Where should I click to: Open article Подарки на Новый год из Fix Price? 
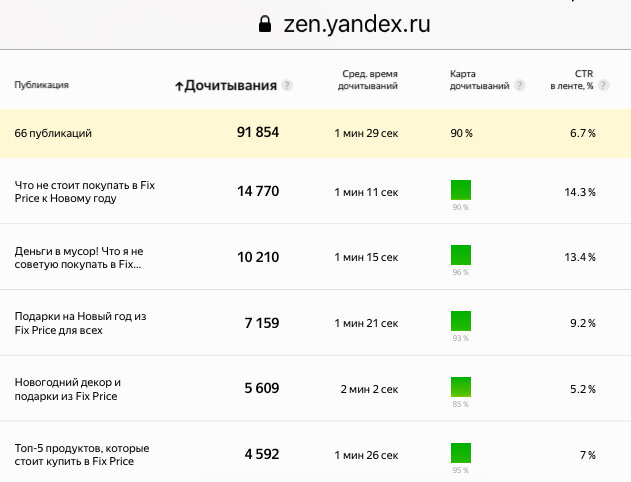[x=80, y=323]
